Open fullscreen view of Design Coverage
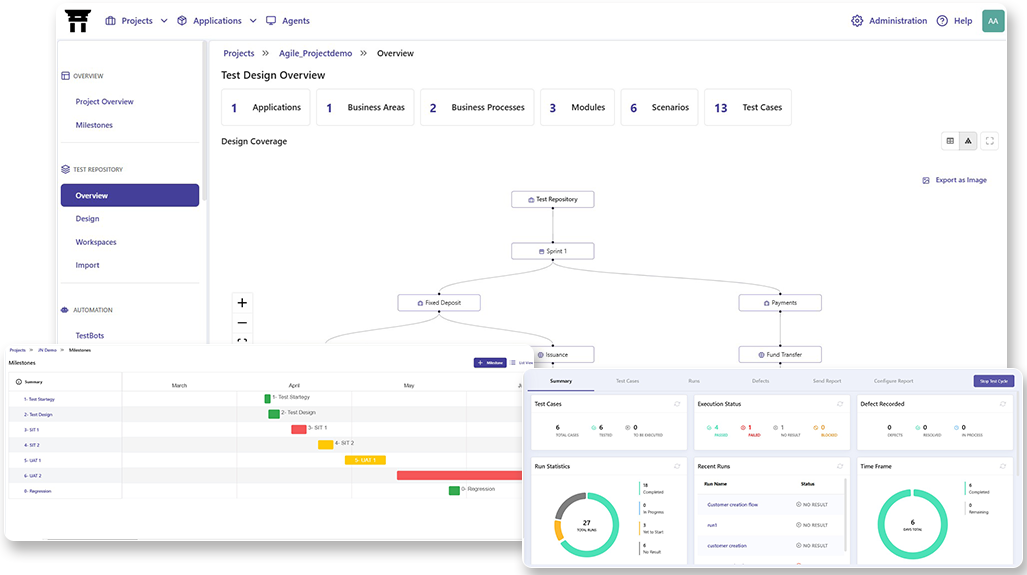The image size is (1027, 575). coord(989,141)
